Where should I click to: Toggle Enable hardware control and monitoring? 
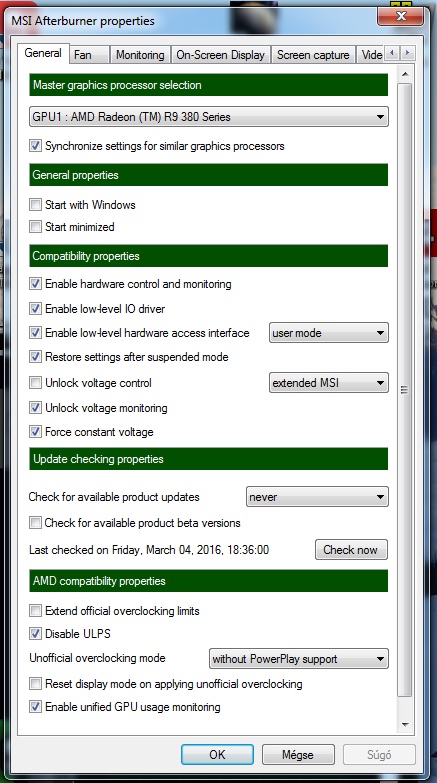(x=35, y=284)
